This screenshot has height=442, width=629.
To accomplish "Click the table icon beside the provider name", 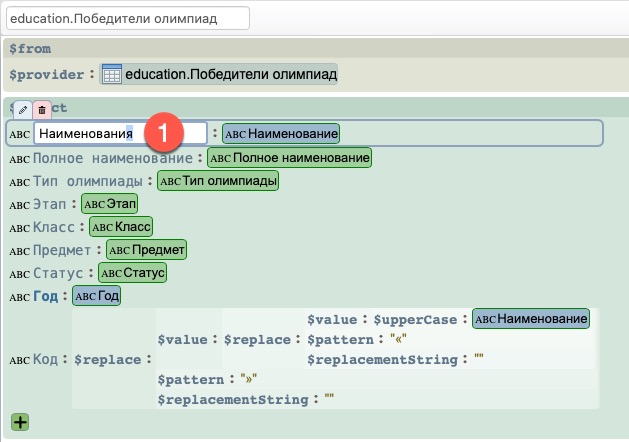I will 112,74.
